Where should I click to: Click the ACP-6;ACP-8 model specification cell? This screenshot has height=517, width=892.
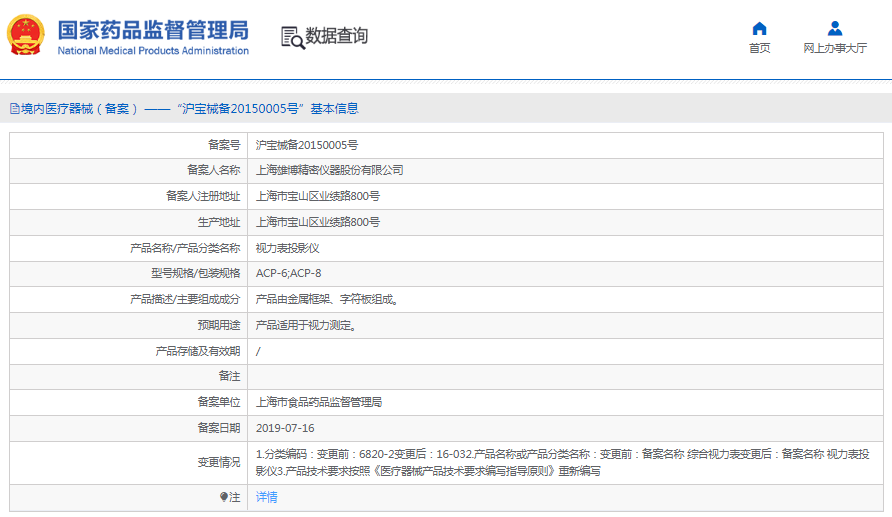289,273
